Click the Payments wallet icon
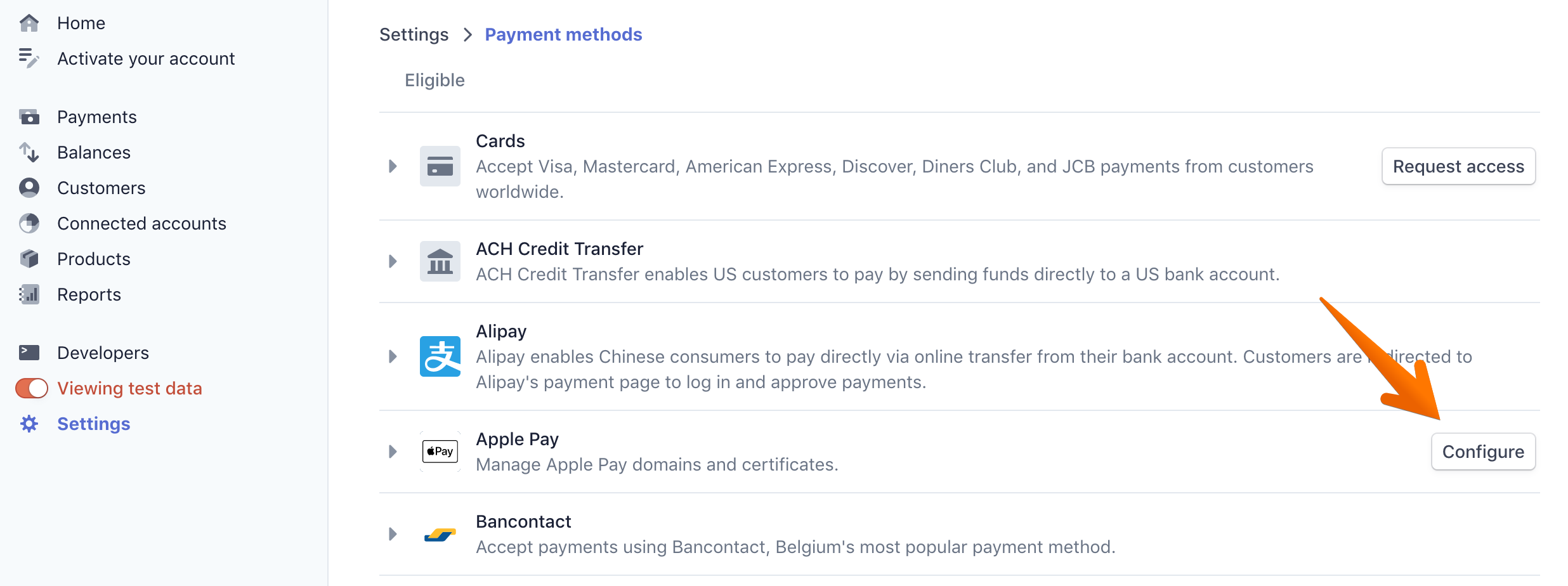 click(29, 117)
